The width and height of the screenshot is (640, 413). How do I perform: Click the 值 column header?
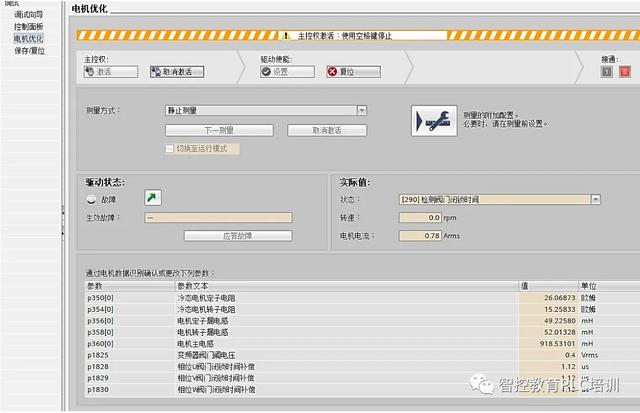click(x=549, y=286)
